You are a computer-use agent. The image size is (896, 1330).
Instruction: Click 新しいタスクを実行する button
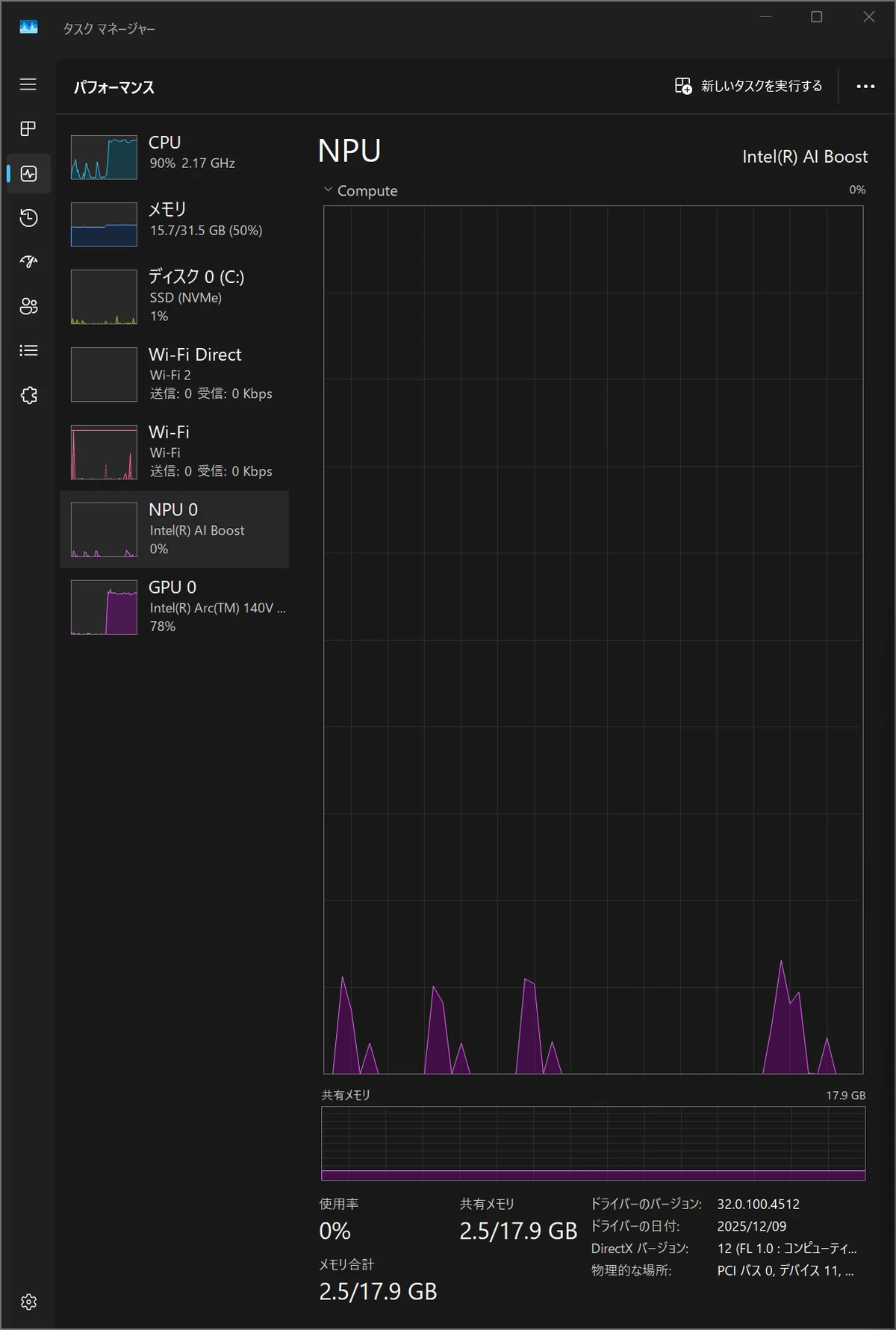coord(748,86)
